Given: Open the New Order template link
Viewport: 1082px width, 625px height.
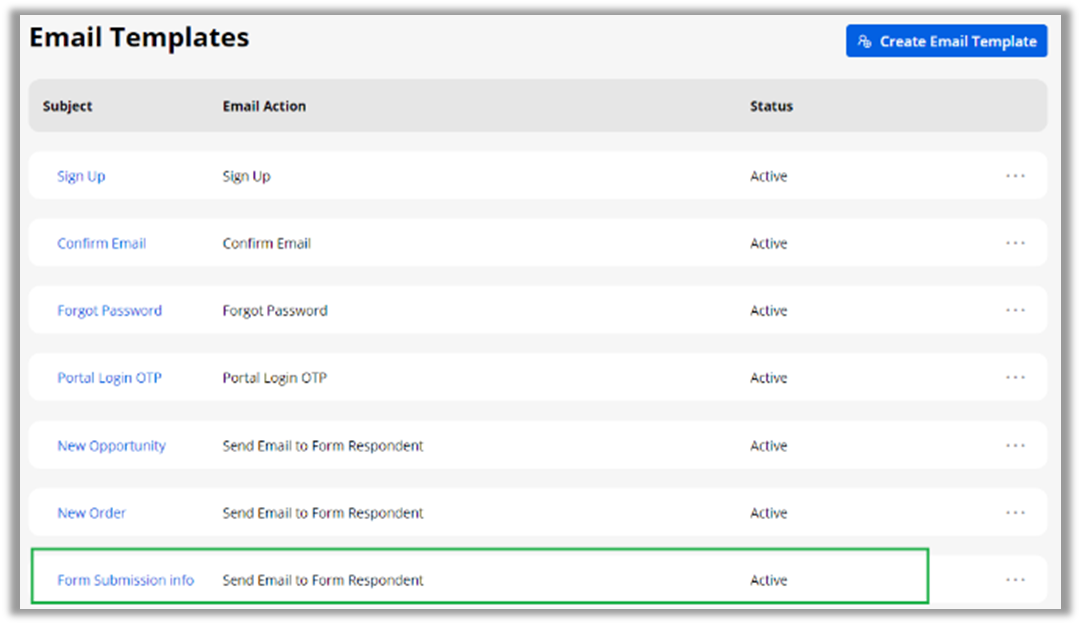Looking at the screenshot, I should (91, 513).
